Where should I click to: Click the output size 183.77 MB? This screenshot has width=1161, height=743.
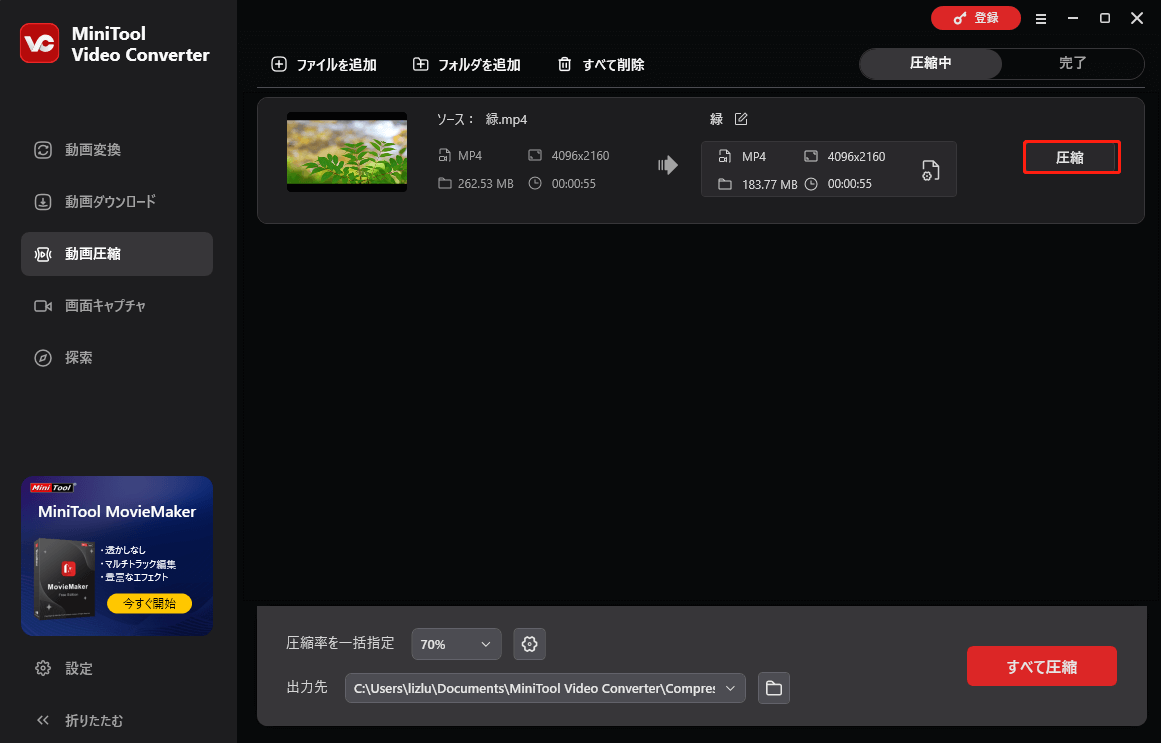(x=769, y=184)
